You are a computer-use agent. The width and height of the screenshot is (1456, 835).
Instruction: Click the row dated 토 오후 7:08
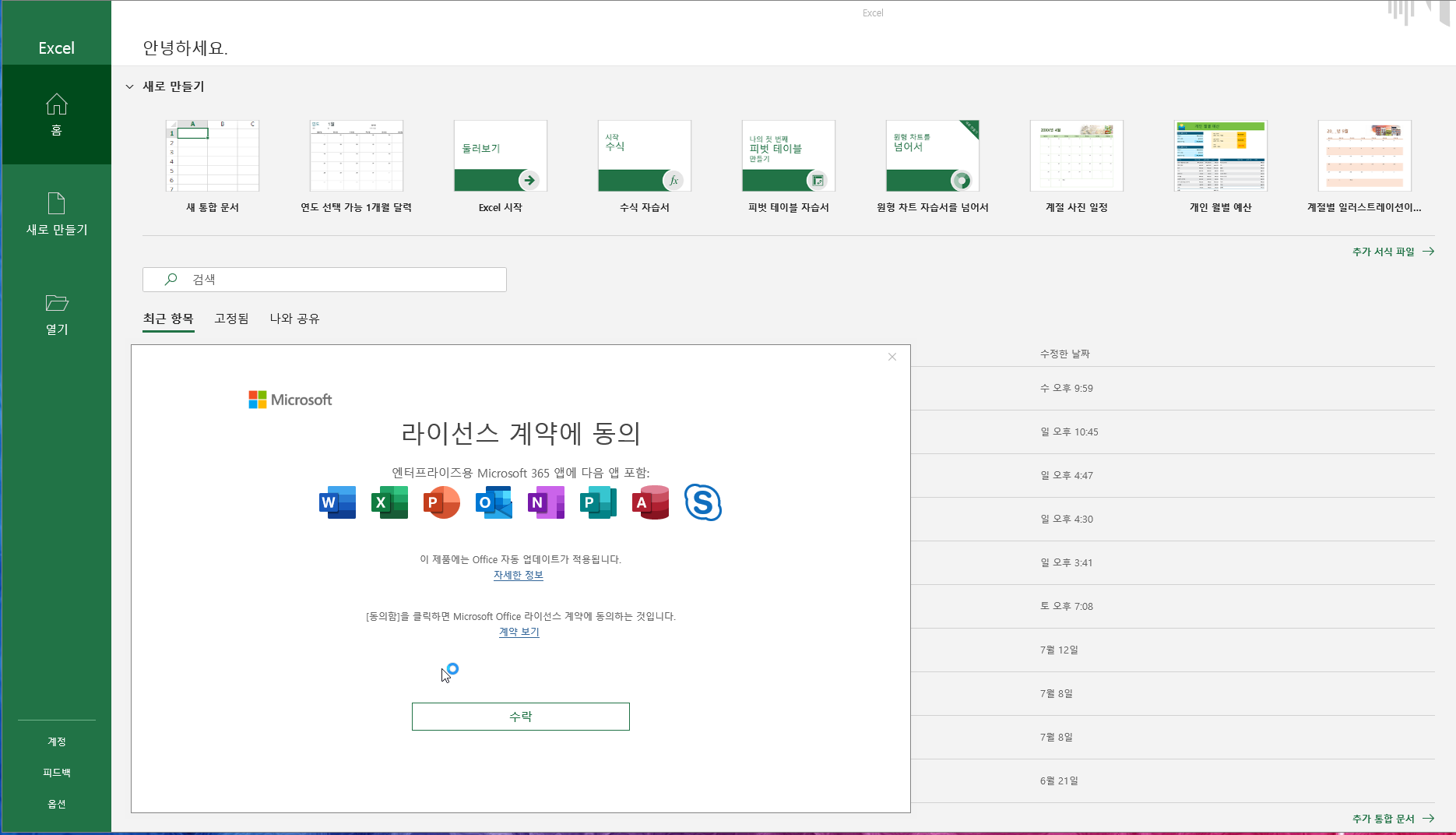(x=1173, y=606)
